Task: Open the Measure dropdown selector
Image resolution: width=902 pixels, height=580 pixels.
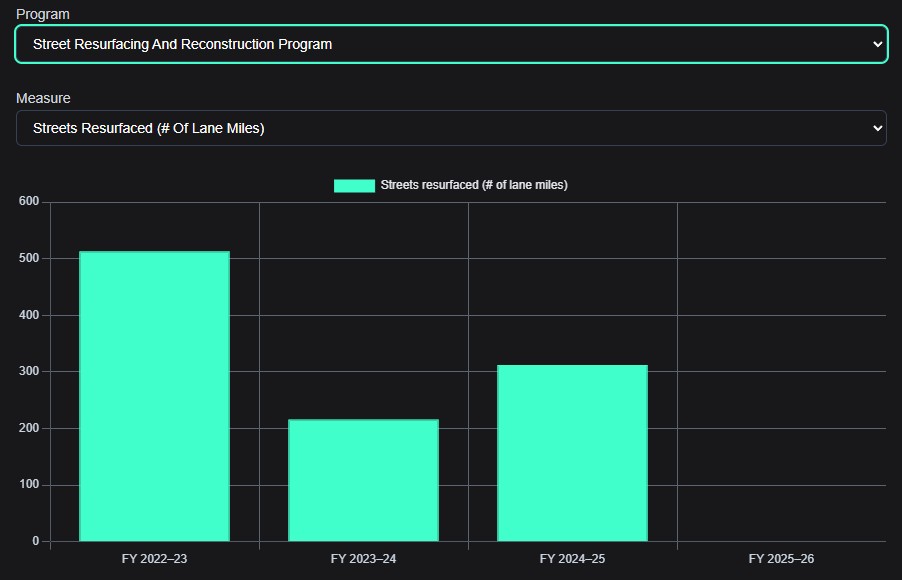Action: tap(450, 128)
